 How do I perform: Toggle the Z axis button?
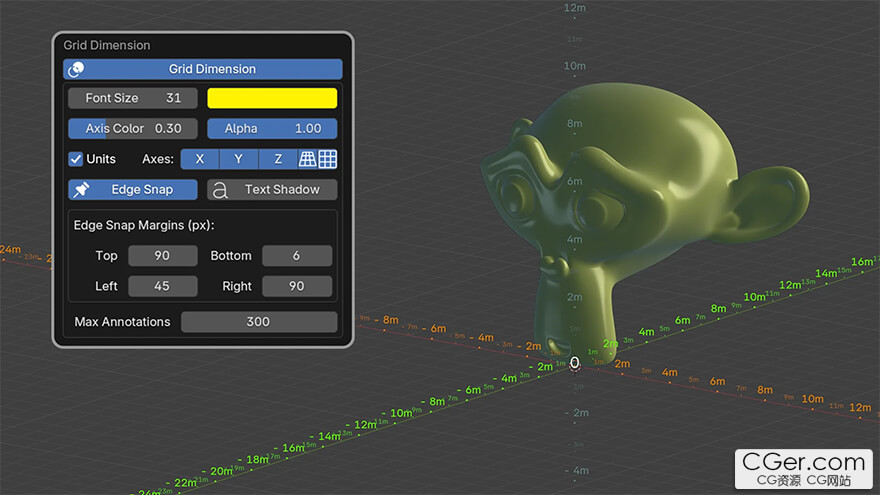pos(278,159)
